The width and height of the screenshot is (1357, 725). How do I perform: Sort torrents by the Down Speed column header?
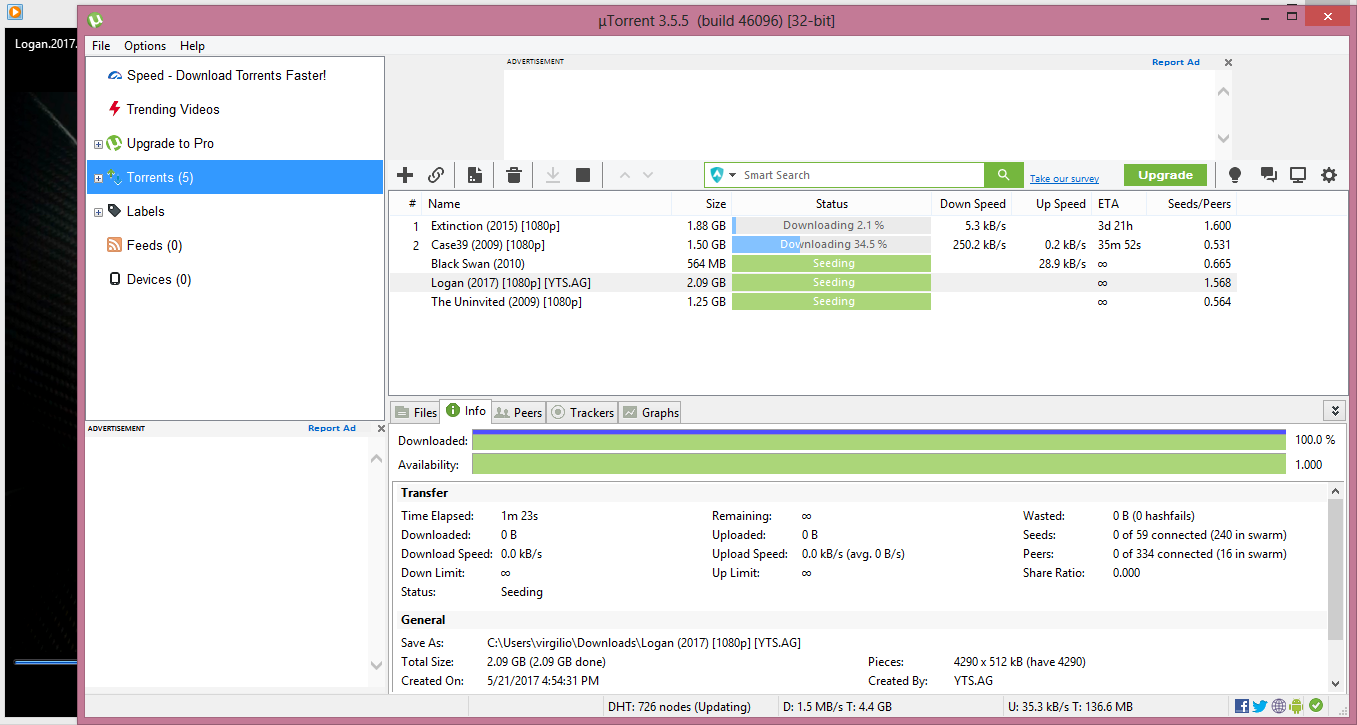pyautogui.click(x=971, y=204)
